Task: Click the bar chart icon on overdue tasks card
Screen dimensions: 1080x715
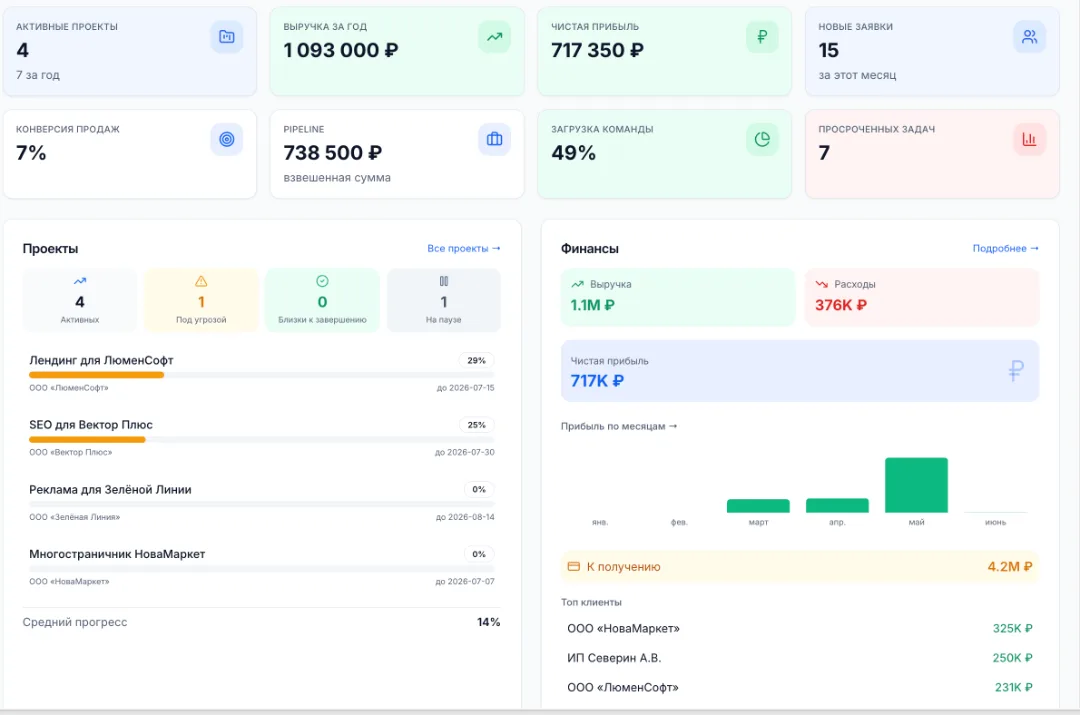Action: pyautogui.click(x=1030, y=139)
